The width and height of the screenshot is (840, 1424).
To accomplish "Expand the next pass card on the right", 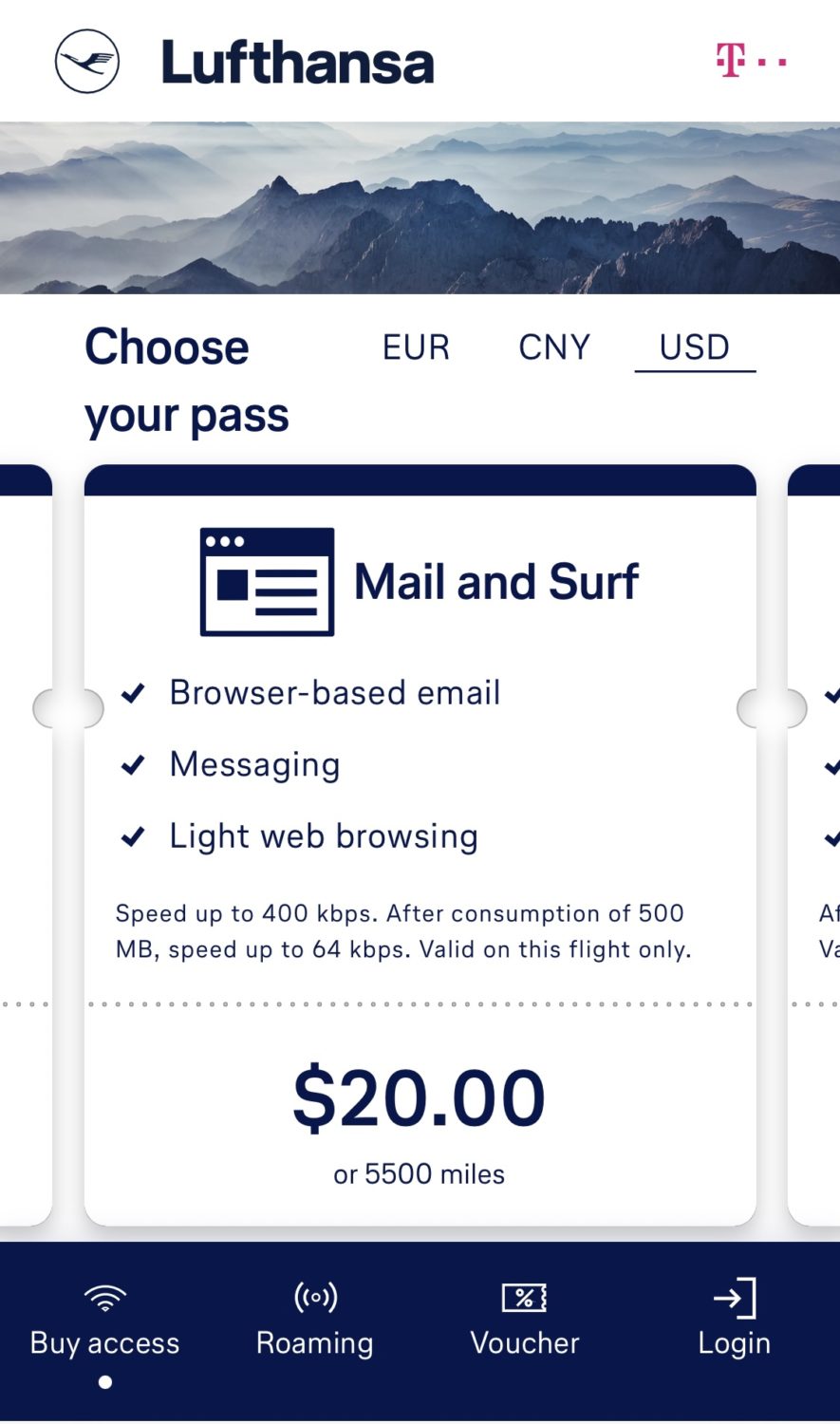I will click(773, 706).
